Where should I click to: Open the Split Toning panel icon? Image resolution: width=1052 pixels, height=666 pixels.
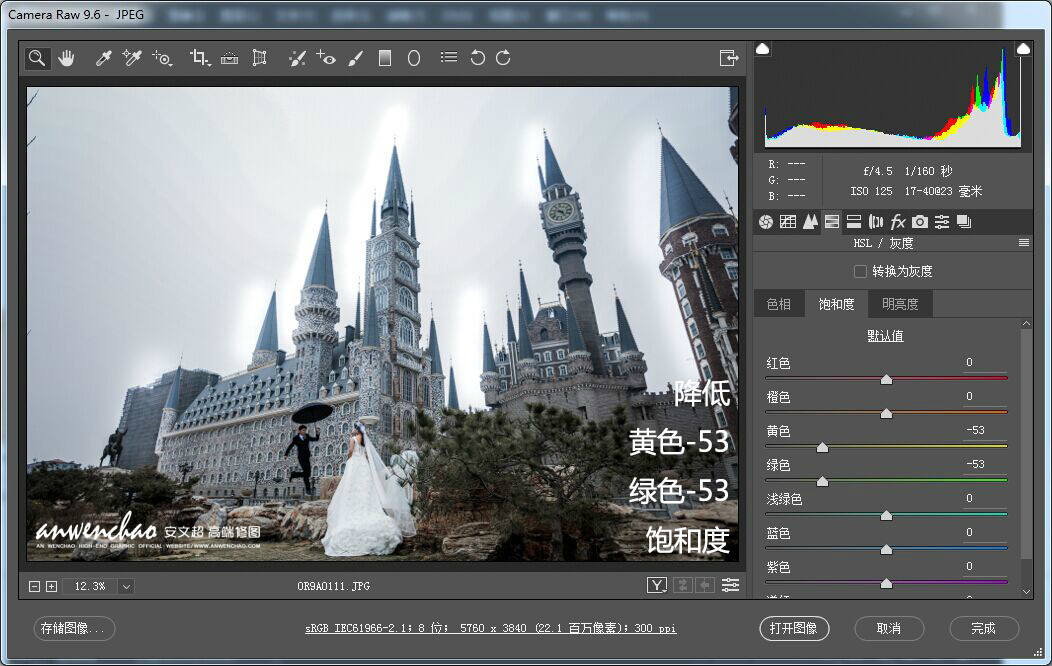point(853,222)
